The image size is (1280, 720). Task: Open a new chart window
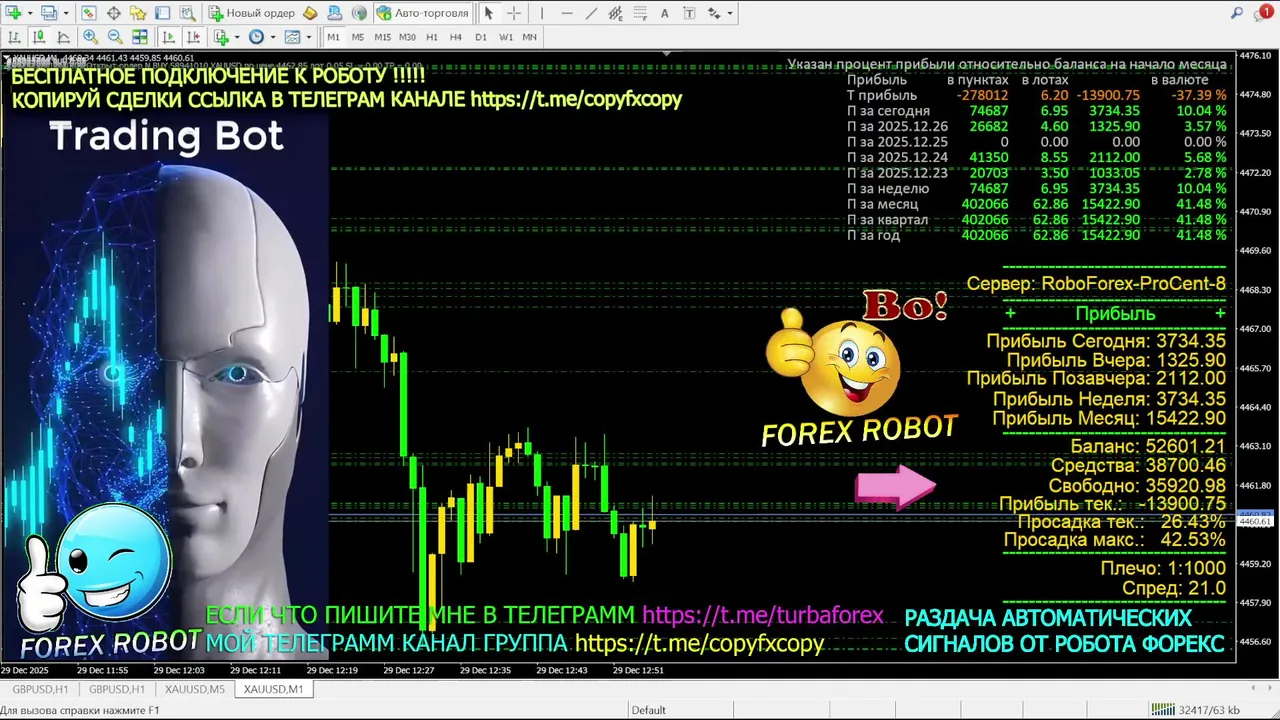[x=13, y=13]
